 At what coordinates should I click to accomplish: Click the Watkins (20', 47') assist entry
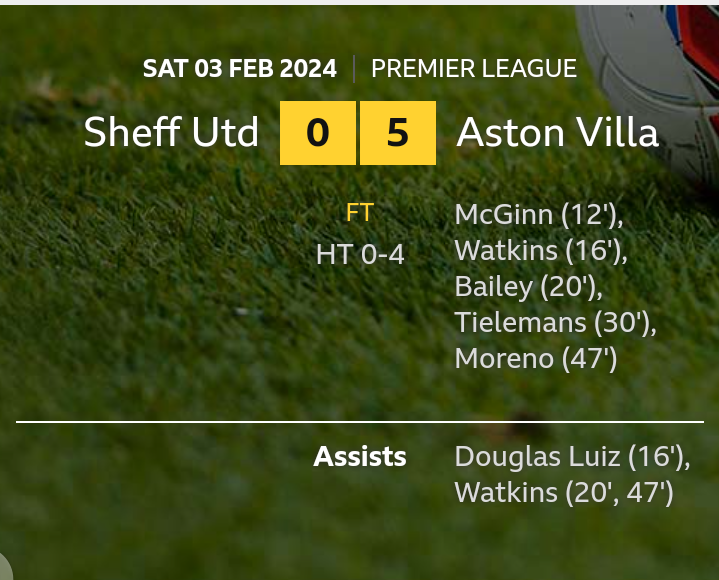pyautogui.click(x=564, y=493)
